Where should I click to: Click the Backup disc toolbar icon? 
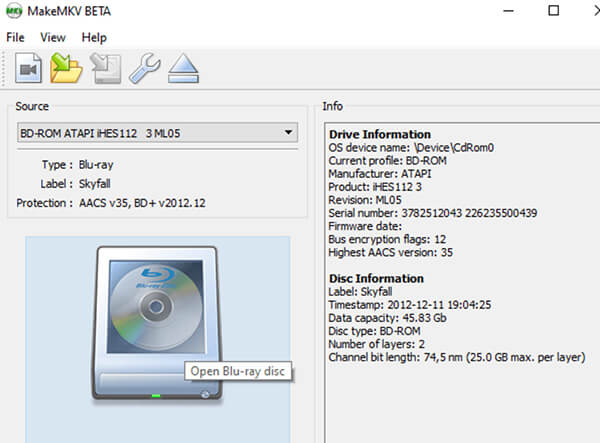click(106, 68)
